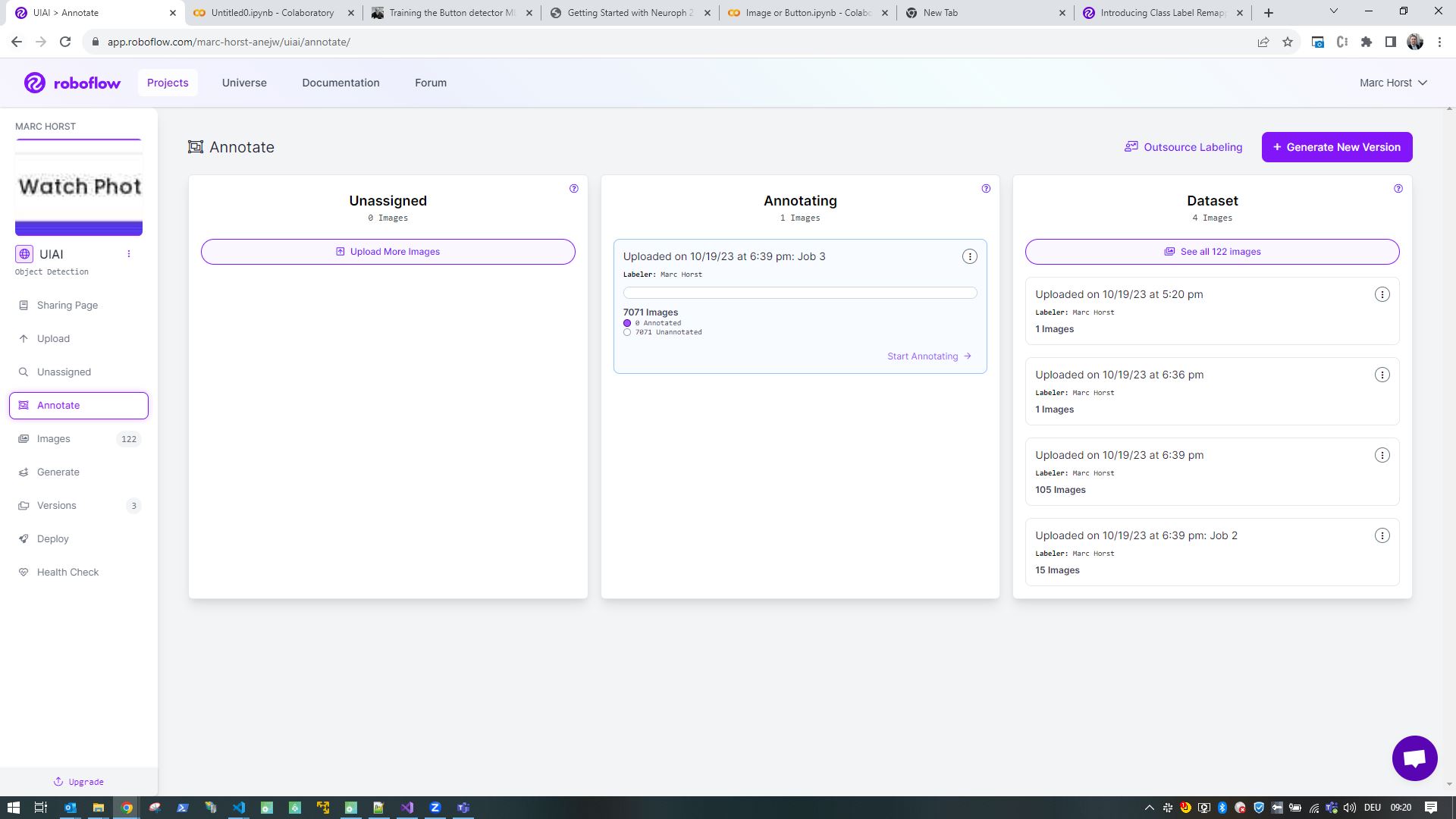Open help icon on Dataset panel
1456x819 pixels.
[1398, 189]
